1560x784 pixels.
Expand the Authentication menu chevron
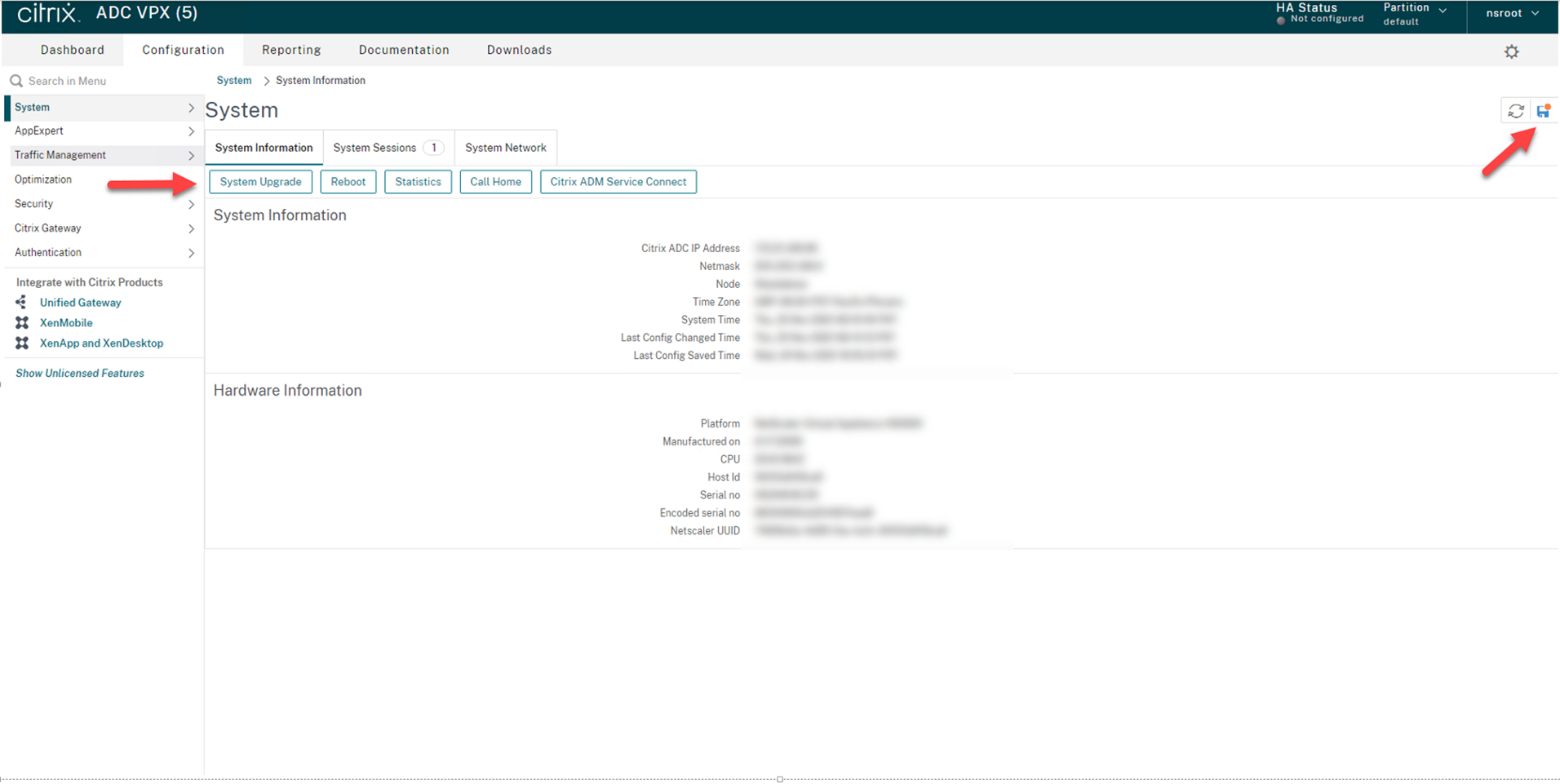pos(191,254)
